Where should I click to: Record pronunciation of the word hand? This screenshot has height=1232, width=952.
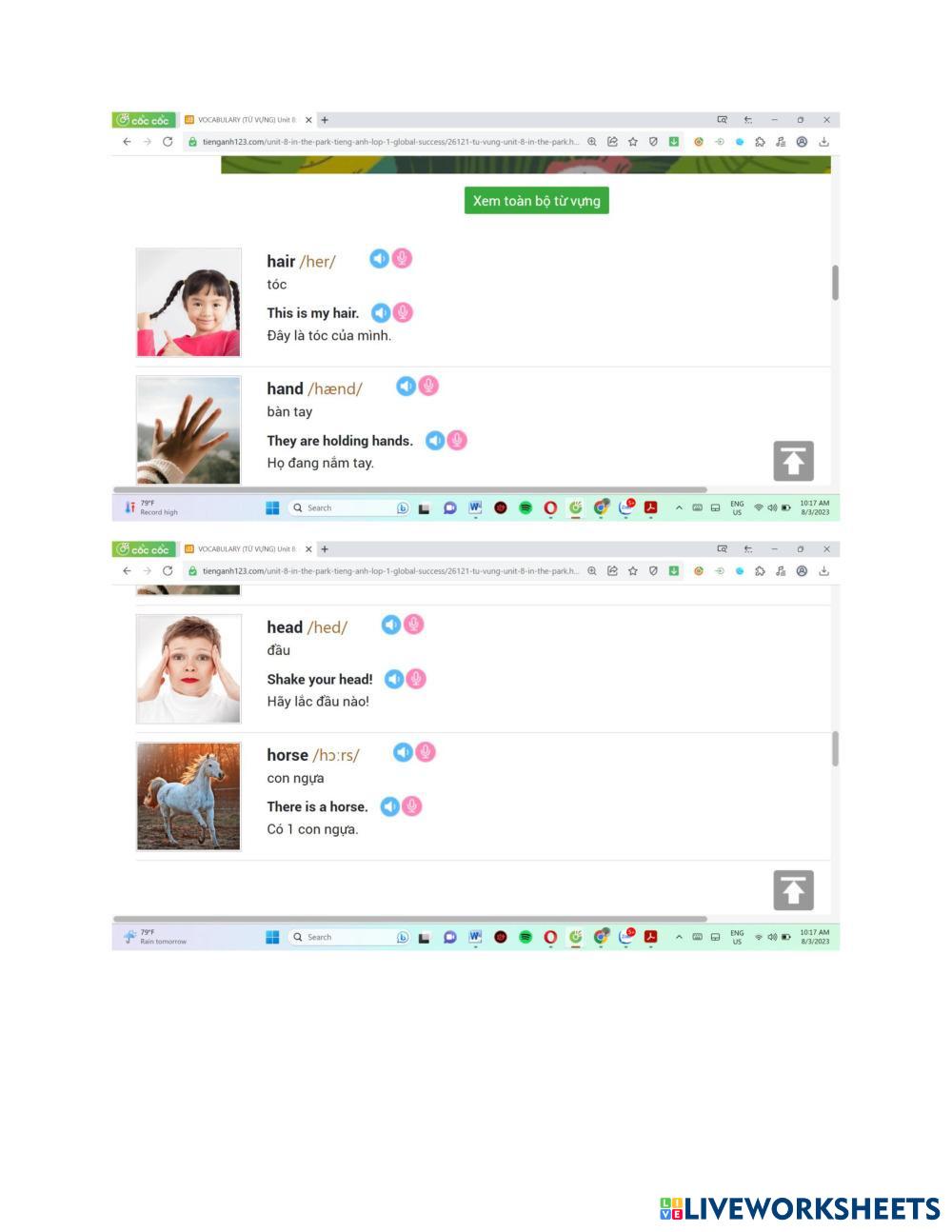coord(428,386)
